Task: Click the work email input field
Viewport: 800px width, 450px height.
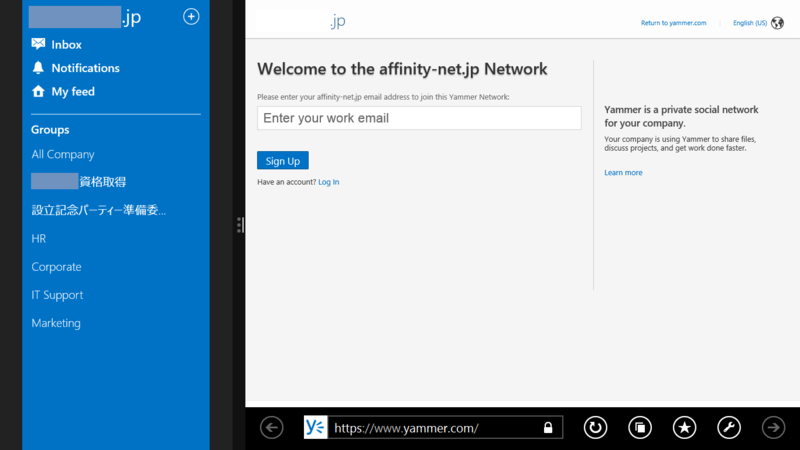Action: [419, 118]
